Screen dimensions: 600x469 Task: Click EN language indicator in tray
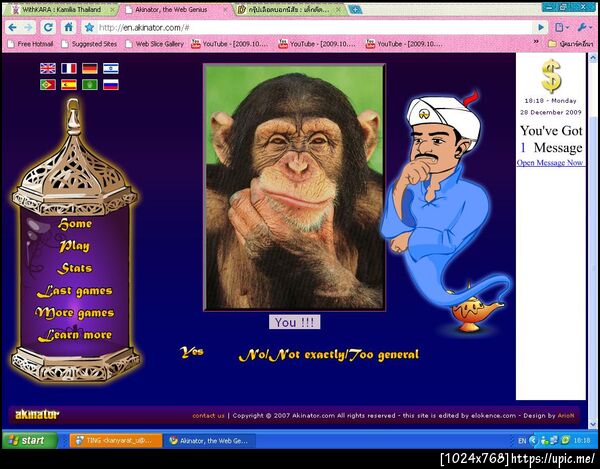(522, 441)
